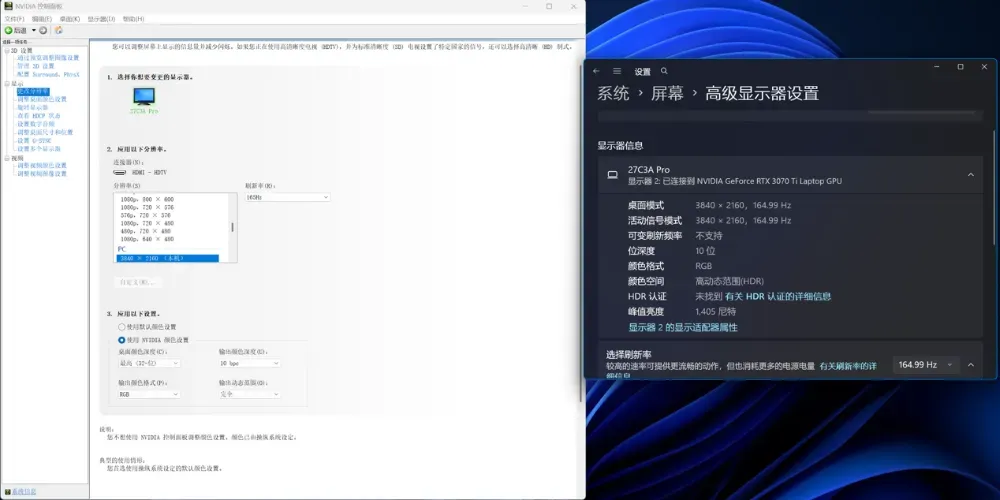Click the display icon beside 27C3A Pro
The width and height of the screenshot is (1000, 500).
(612, 175)
